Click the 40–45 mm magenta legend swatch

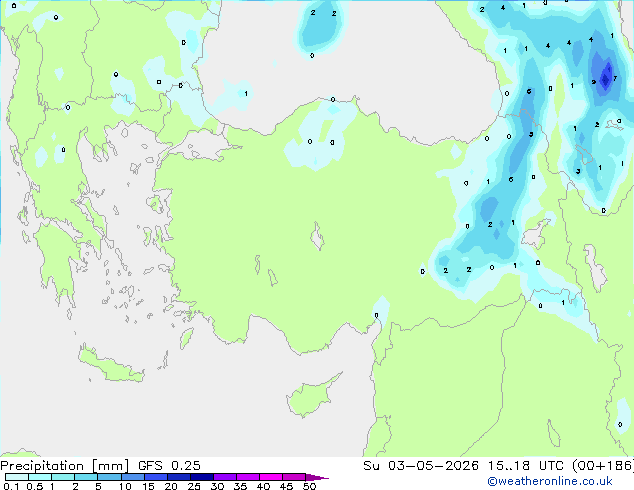click(271, 477)
